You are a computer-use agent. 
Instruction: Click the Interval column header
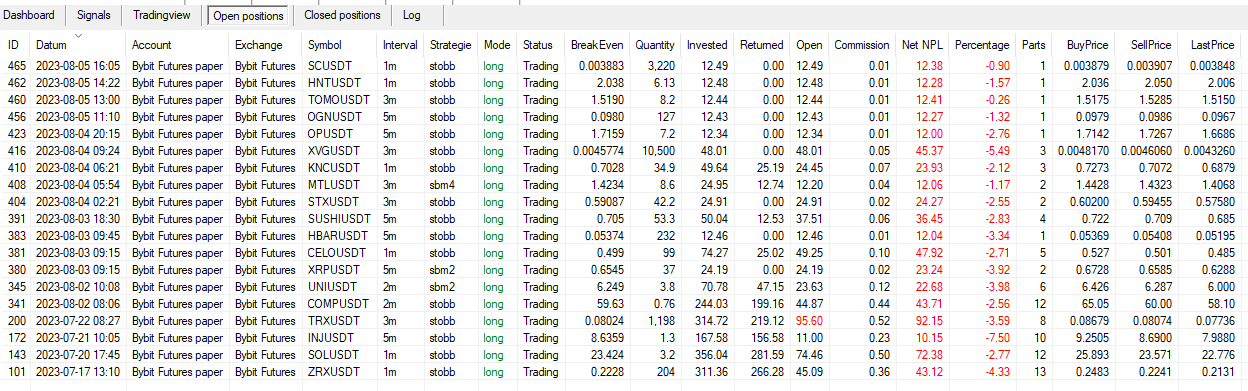point(401,45)
